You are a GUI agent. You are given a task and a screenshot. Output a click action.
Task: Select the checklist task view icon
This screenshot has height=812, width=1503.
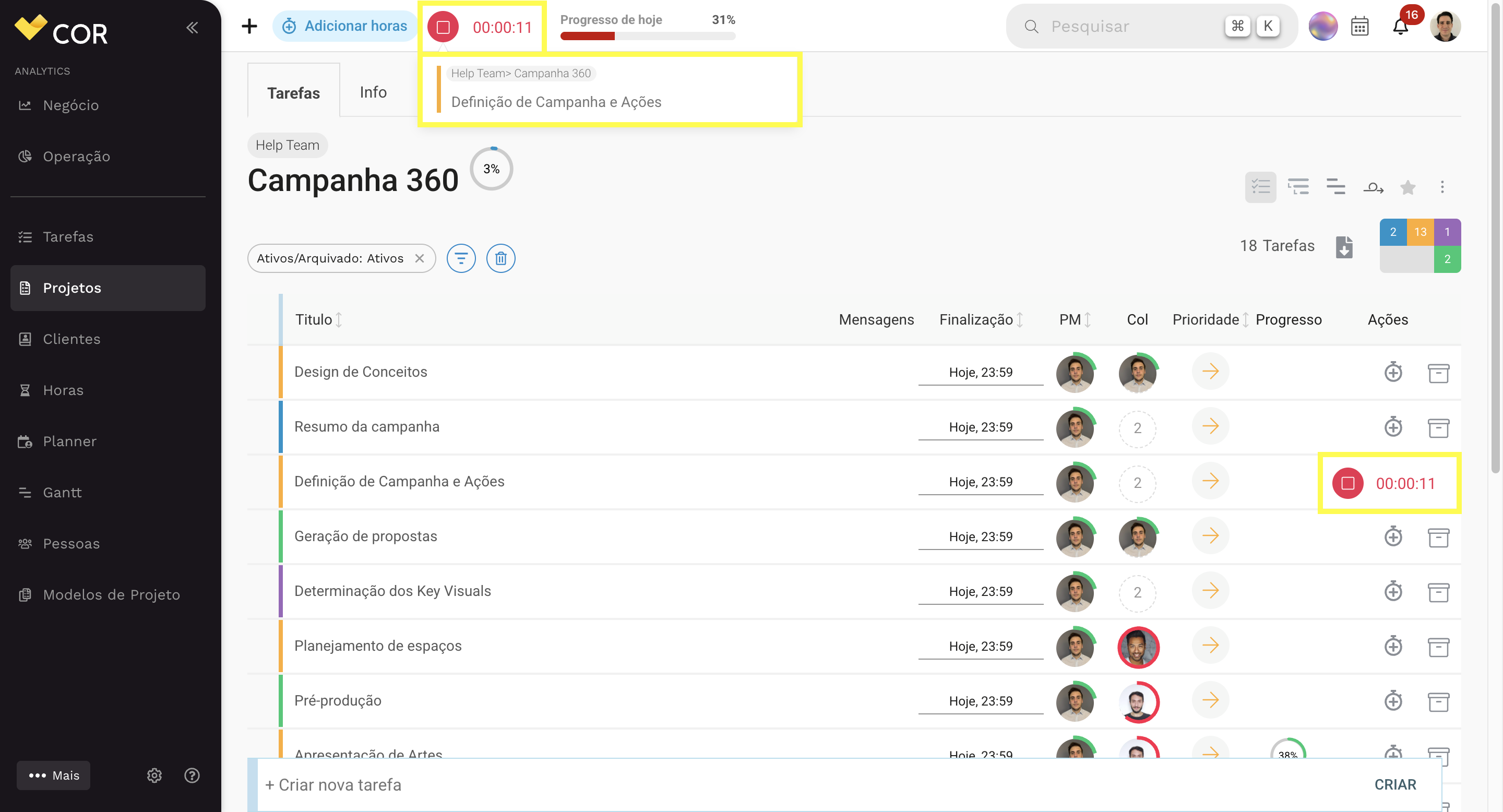pos(1260,187)
